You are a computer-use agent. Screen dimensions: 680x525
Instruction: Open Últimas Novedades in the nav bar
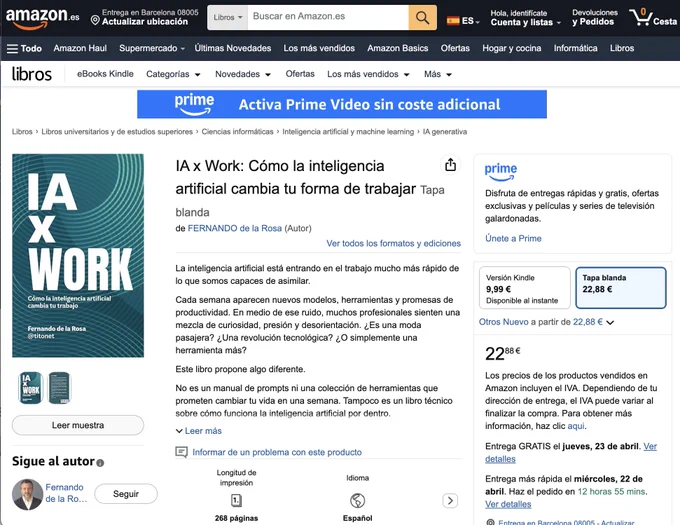tap(232, 48)
